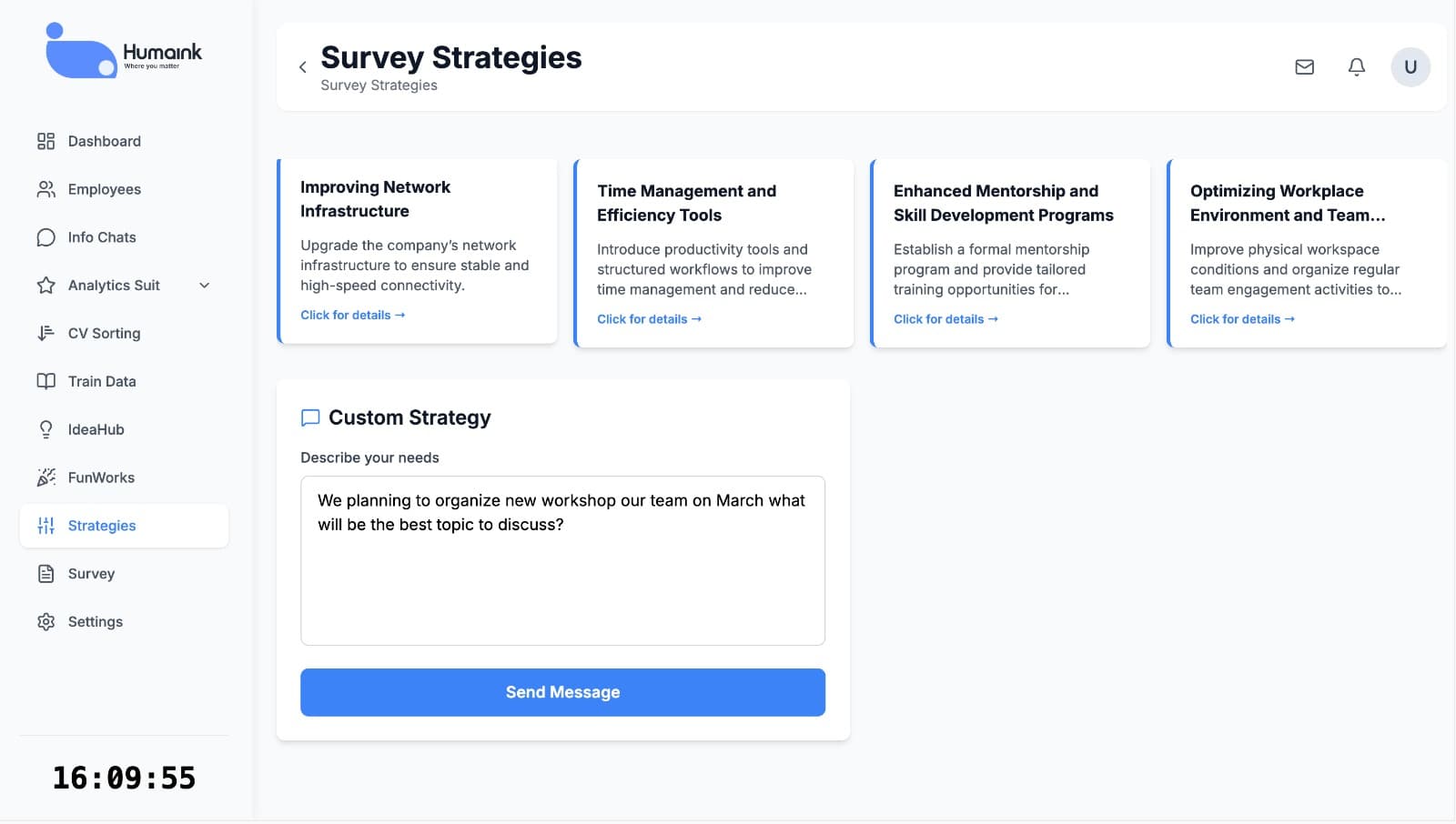Click the Dashboard grid icon
The height and width of the screenshot is (824, 1456).
point(45,141)
